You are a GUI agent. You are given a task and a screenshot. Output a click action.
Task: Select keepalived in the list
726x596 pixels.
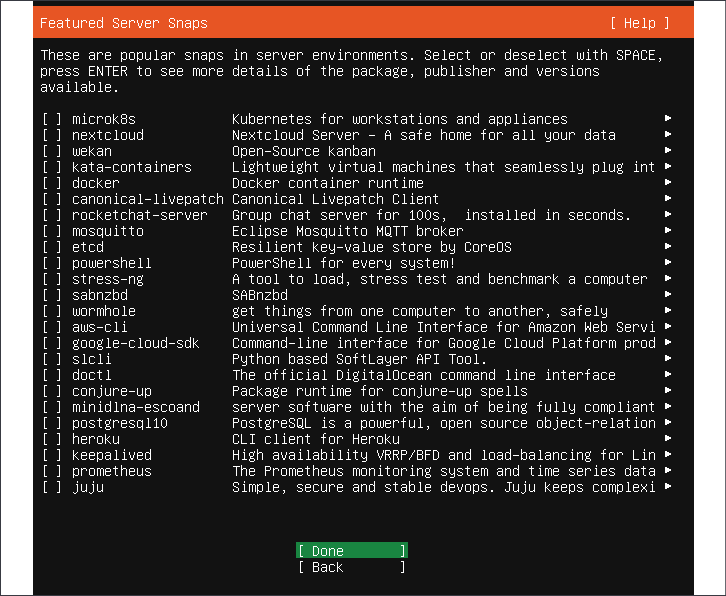(x=112, y=455)
